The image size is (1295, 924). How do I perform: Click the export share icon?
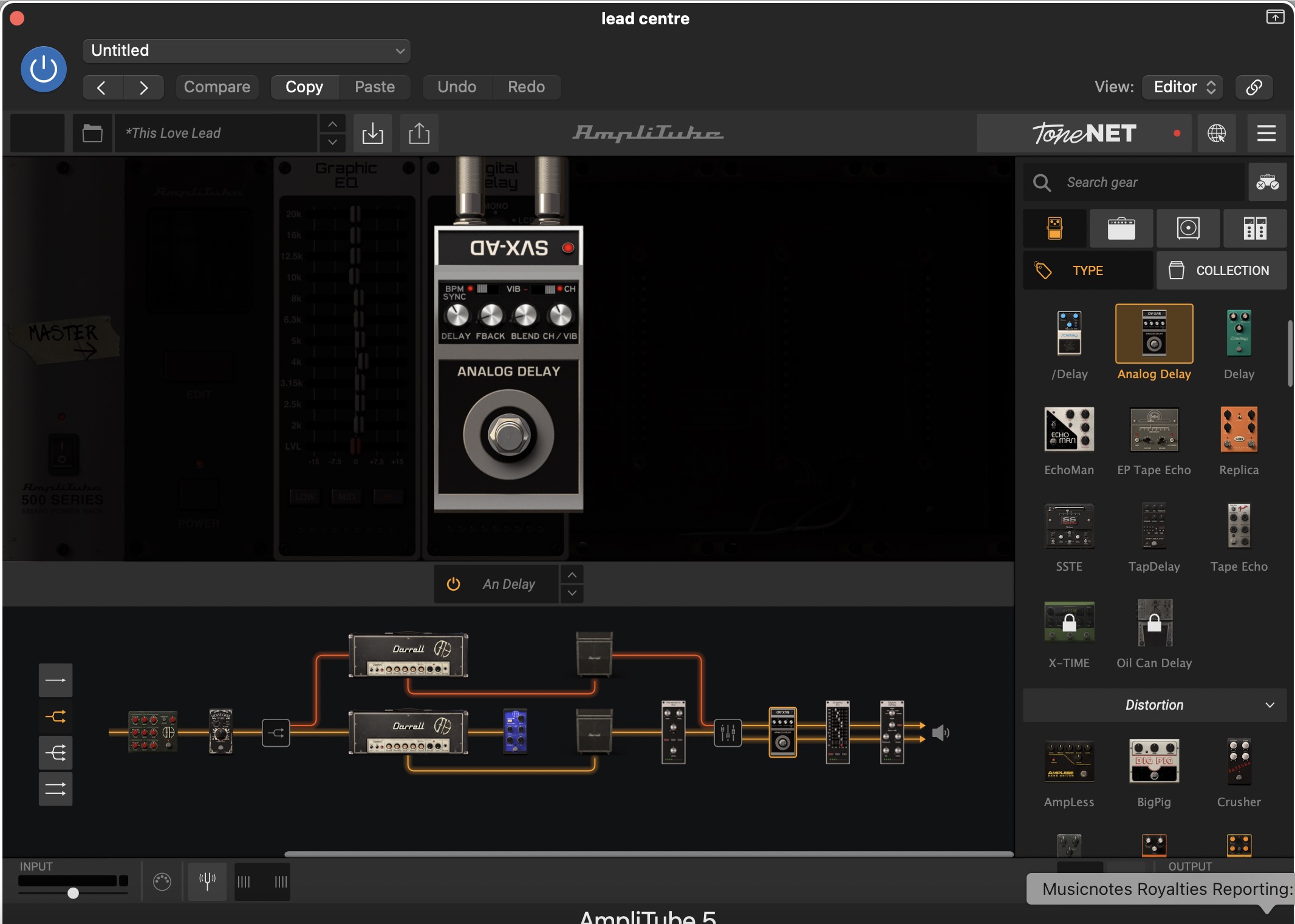click(419, 133)
